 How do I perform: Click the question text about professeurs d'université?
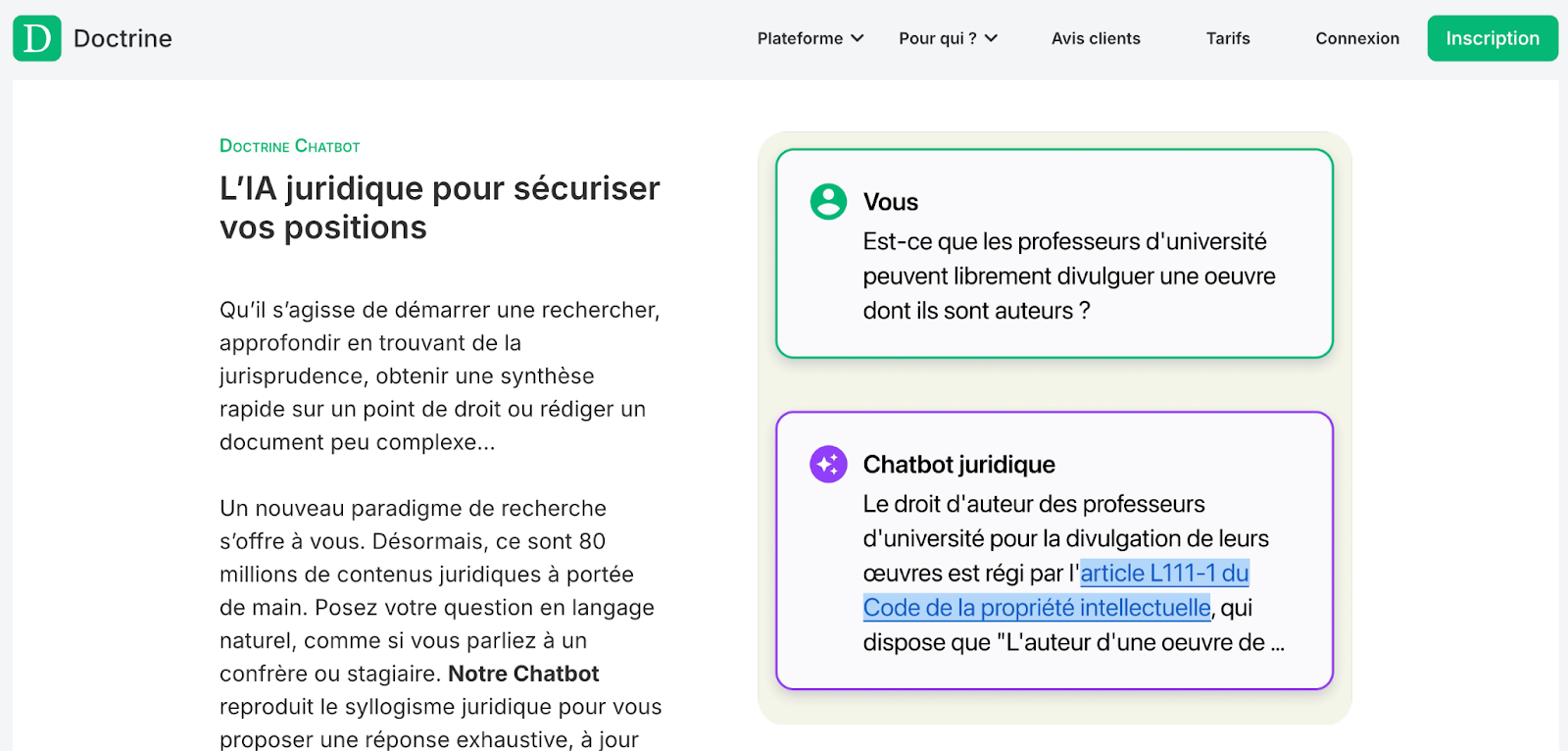click(1069, 276)
